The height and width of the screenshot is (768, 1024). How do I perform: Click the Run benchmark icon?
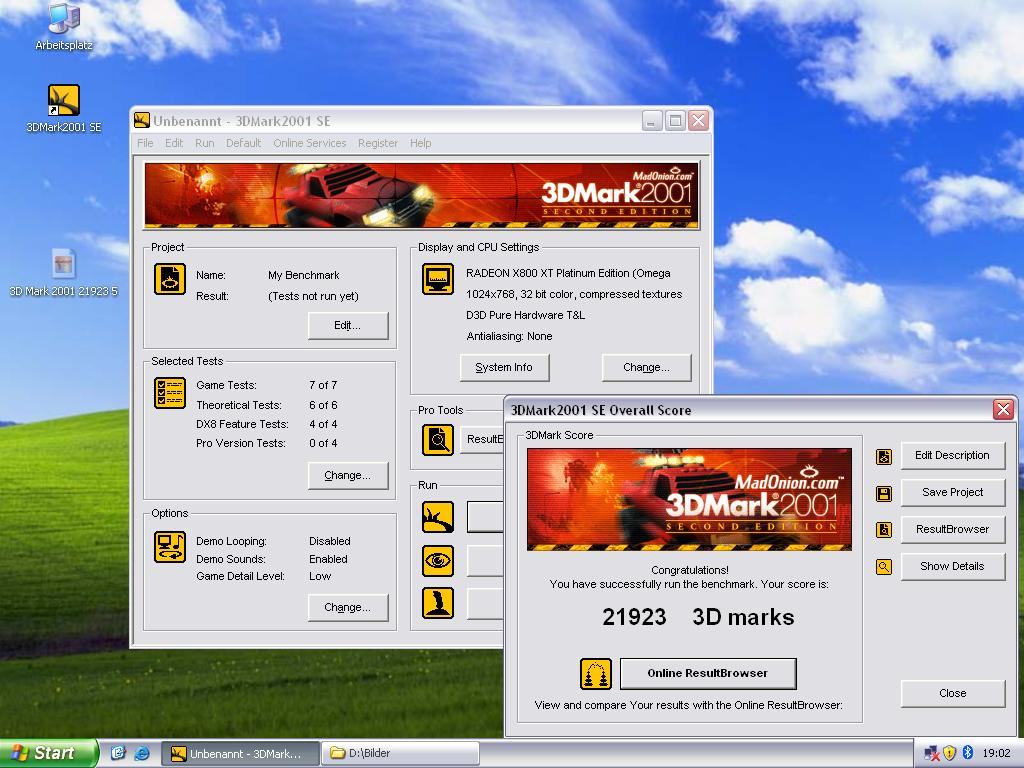pyautogui.click(x=438, y=517)
